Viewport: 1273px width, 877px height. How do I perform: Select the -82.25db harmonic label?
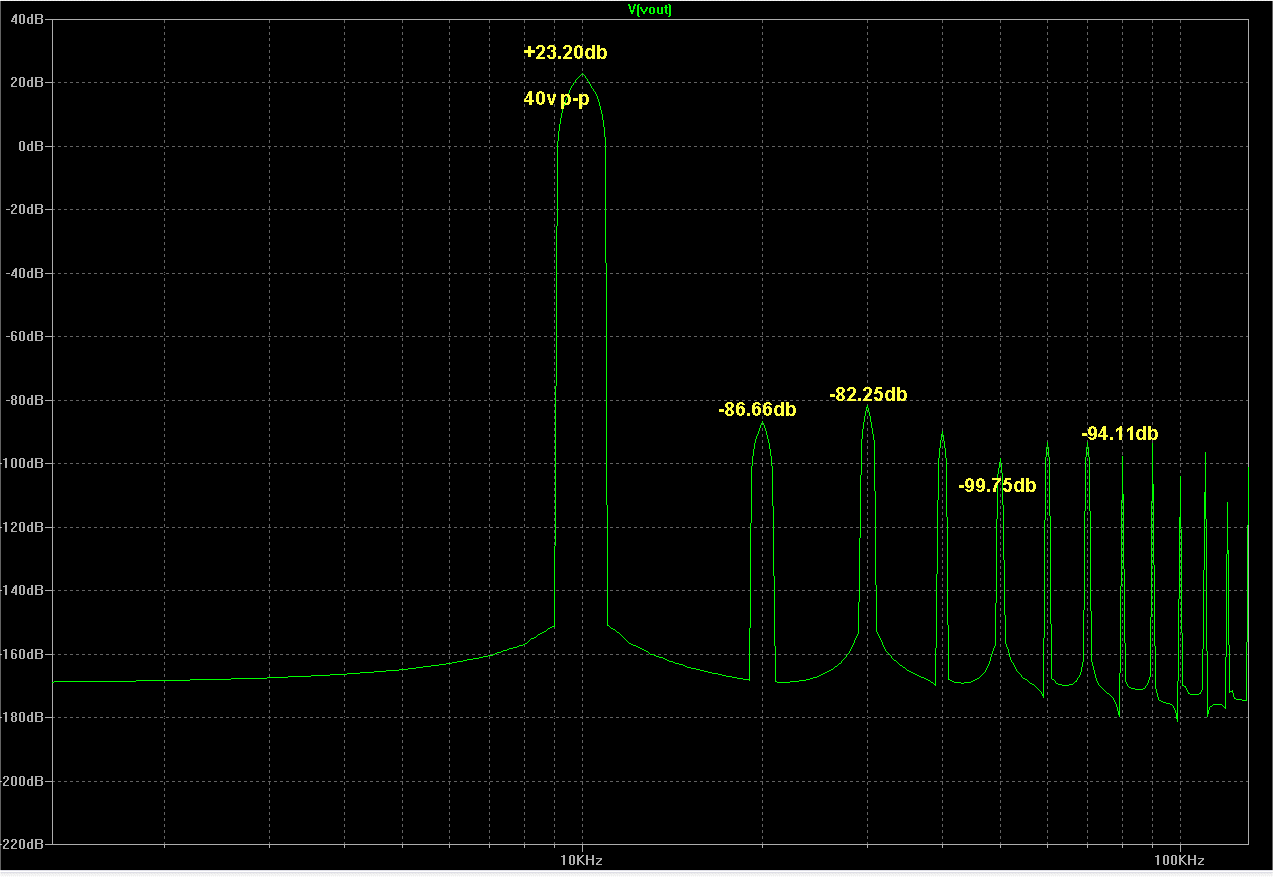[868, 395]
